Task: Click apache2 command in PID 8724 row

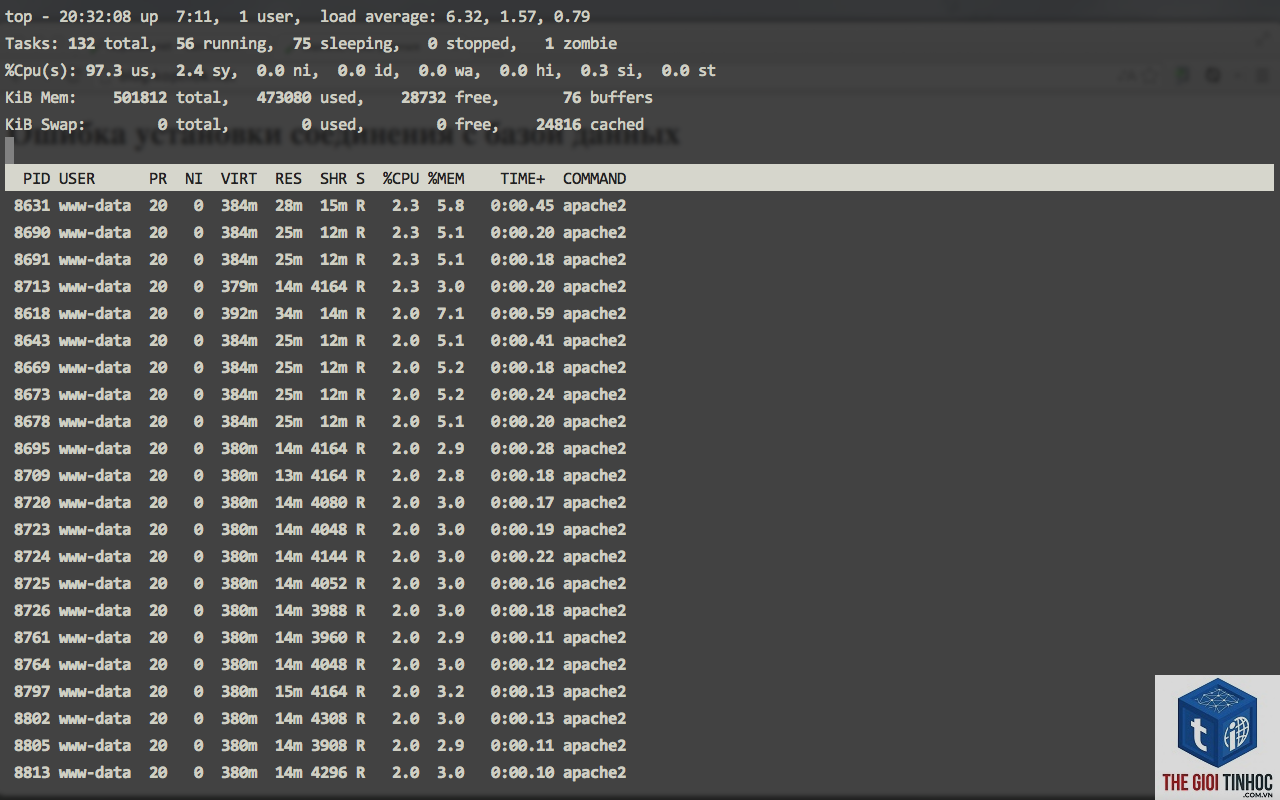Action: (x=594, y=556)
